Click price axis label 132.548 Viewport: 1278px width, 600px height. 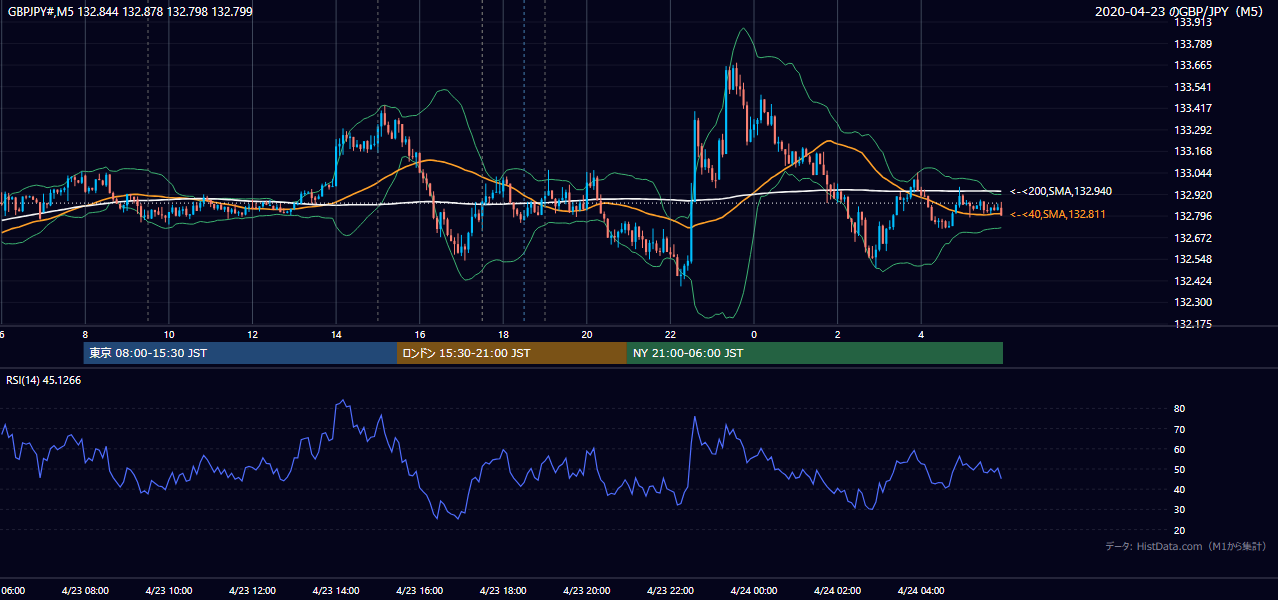tap(1193, 260)
